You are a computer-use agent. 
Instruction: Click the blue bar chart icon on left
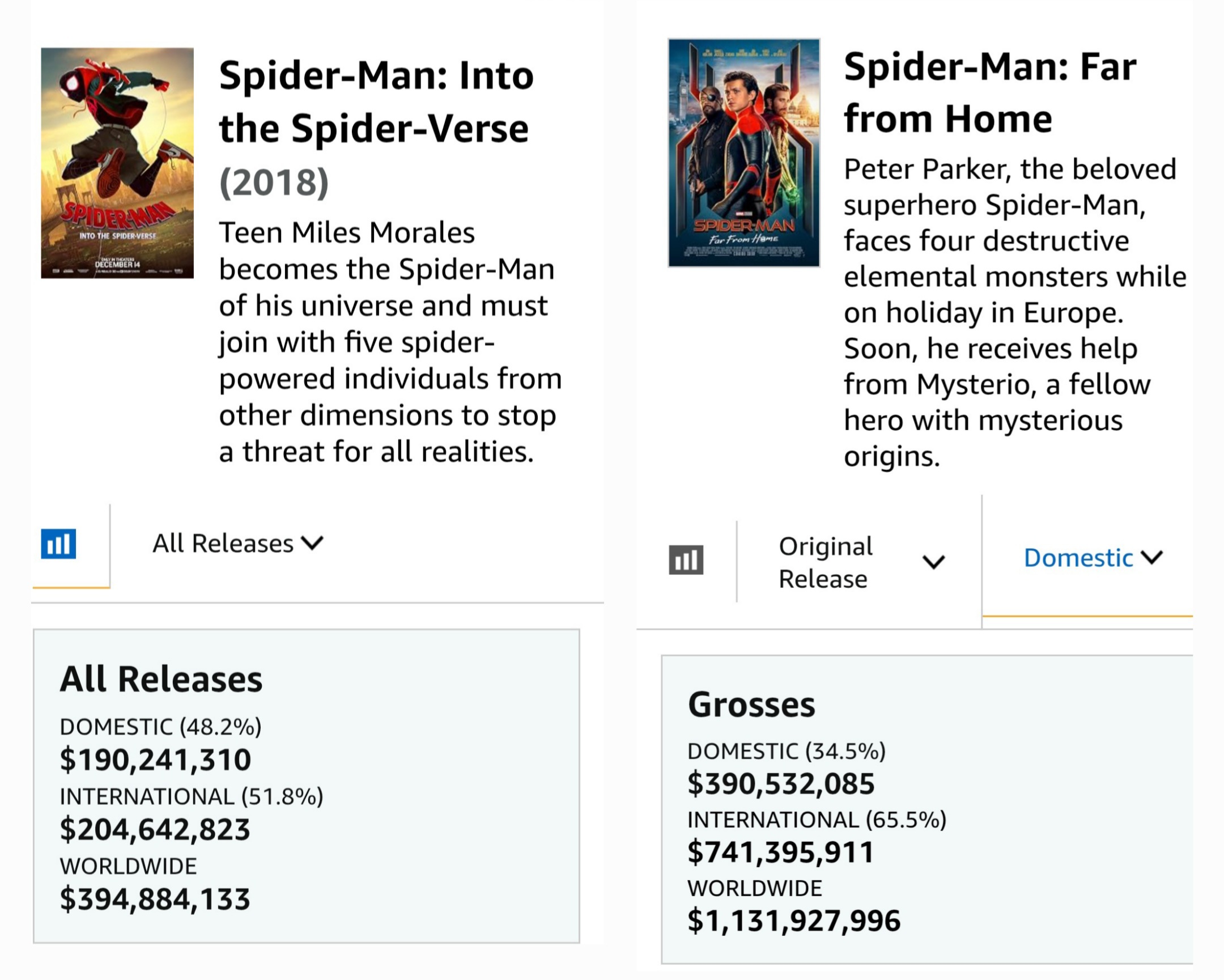pyautogui.click(x=58, y=544)
